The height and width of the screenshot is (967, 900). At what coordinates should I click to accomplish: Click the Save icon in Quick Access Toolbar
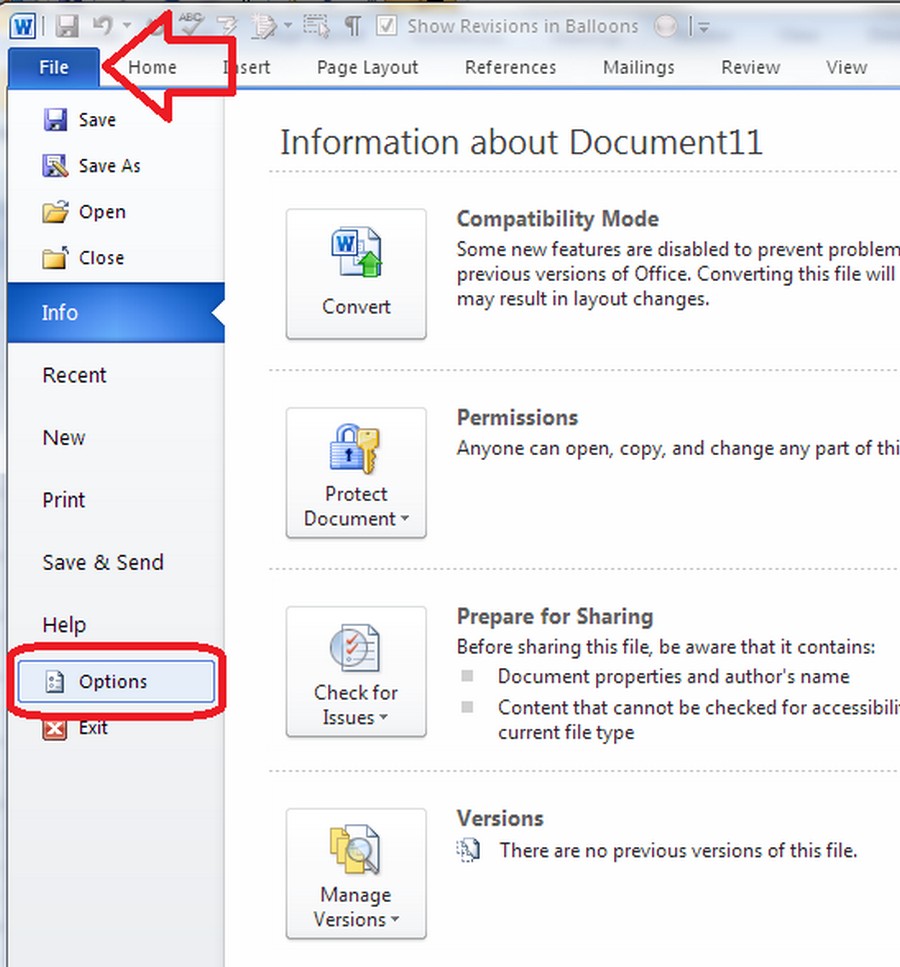coord(67,27)
